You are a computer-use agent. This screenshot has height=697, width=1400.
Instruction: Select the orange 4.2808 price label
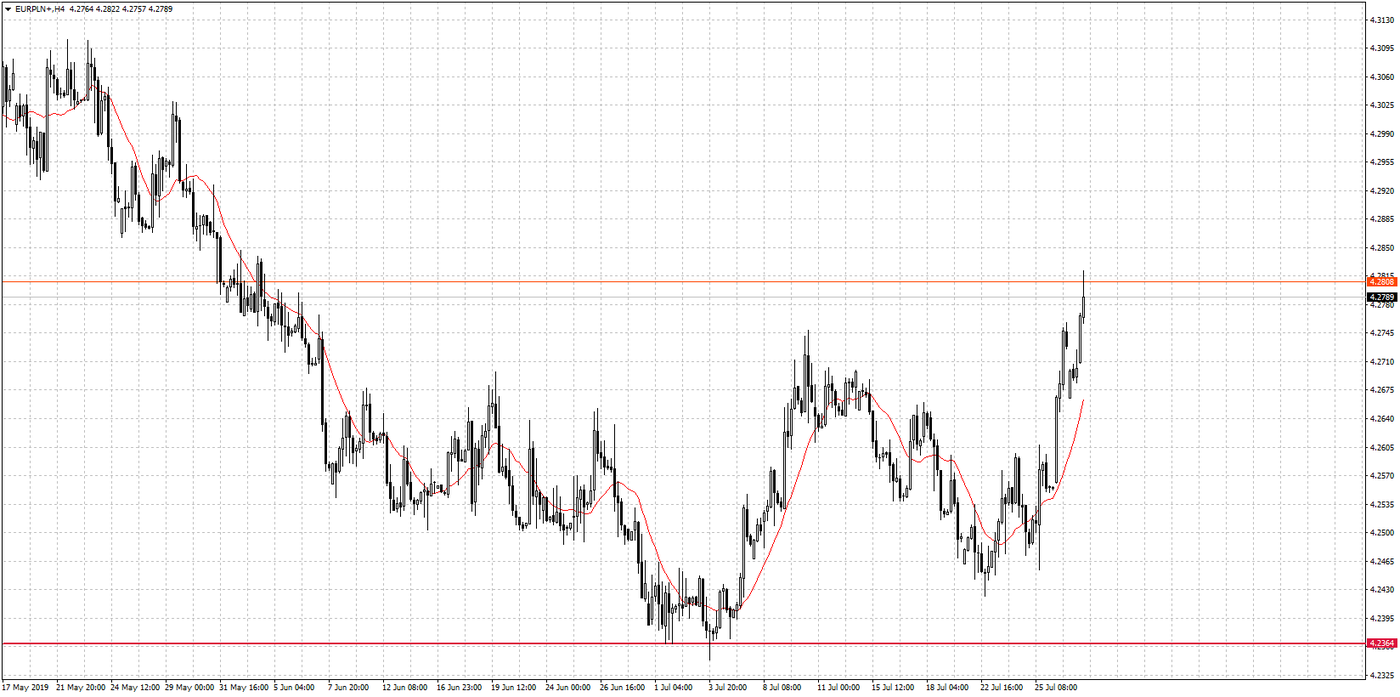(1382, 282)
